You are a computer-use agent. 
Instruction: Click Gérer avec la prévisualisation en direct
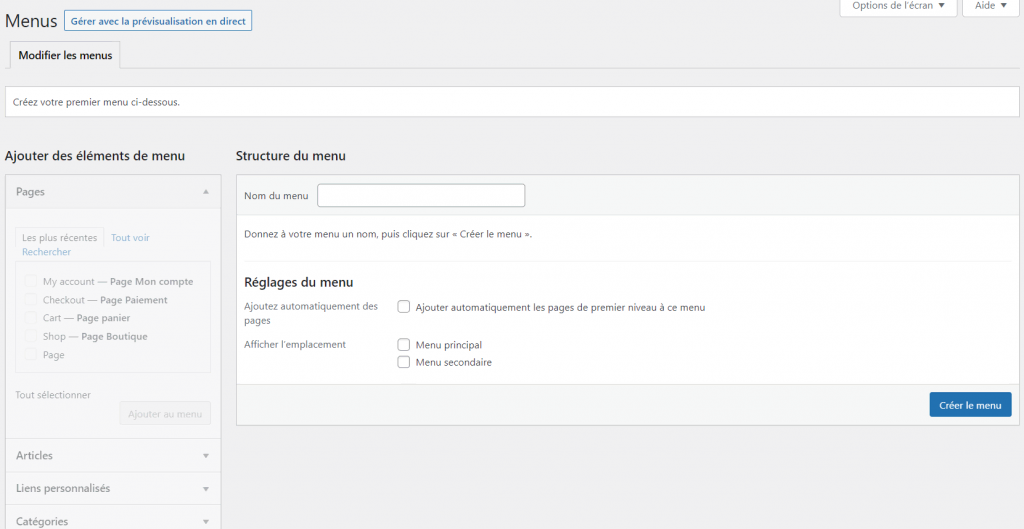tap(158, 21)
